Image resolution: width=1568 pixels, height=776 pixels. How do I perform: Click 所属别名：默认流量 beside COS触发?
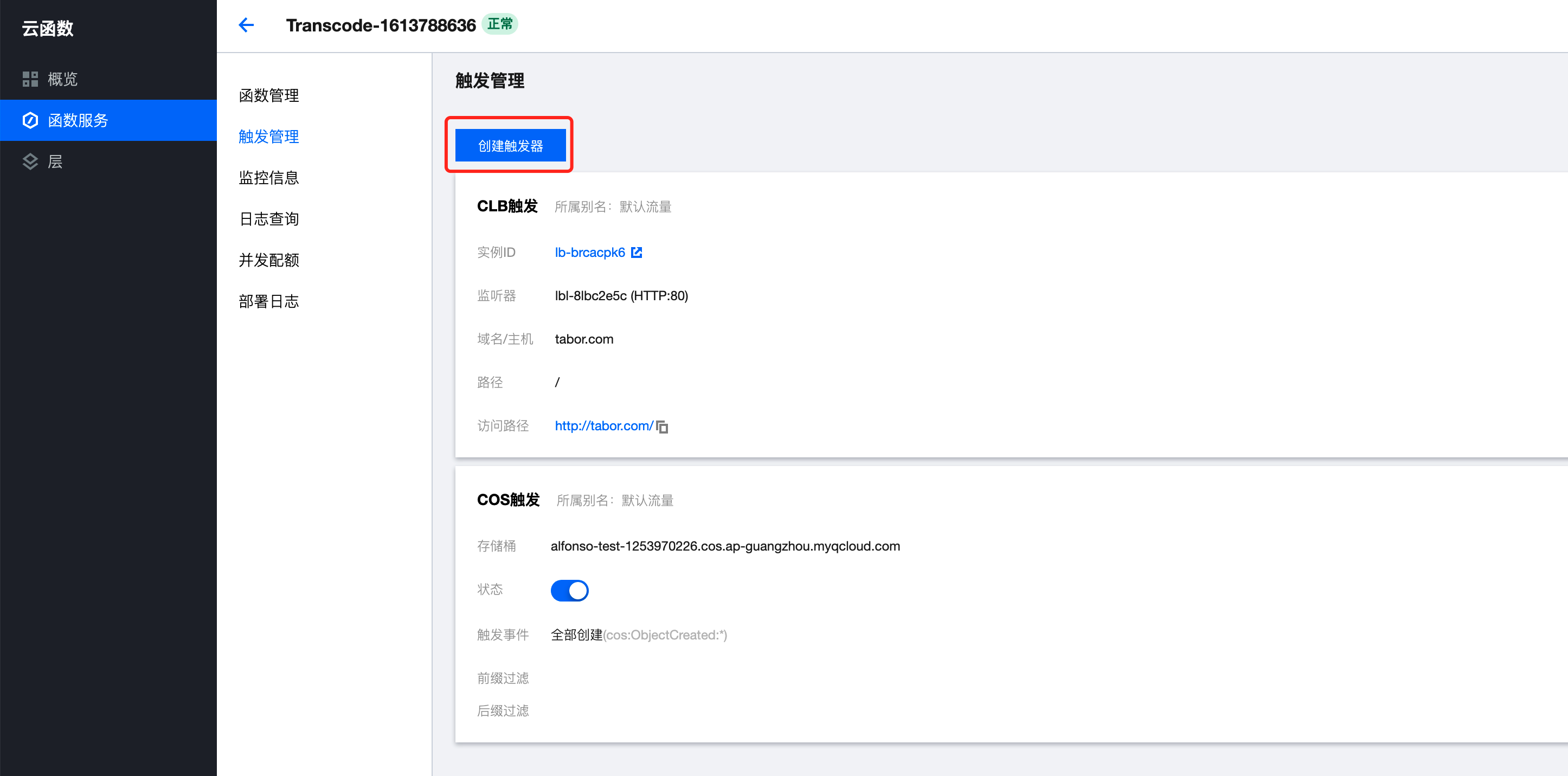click(x=615, y=501)
